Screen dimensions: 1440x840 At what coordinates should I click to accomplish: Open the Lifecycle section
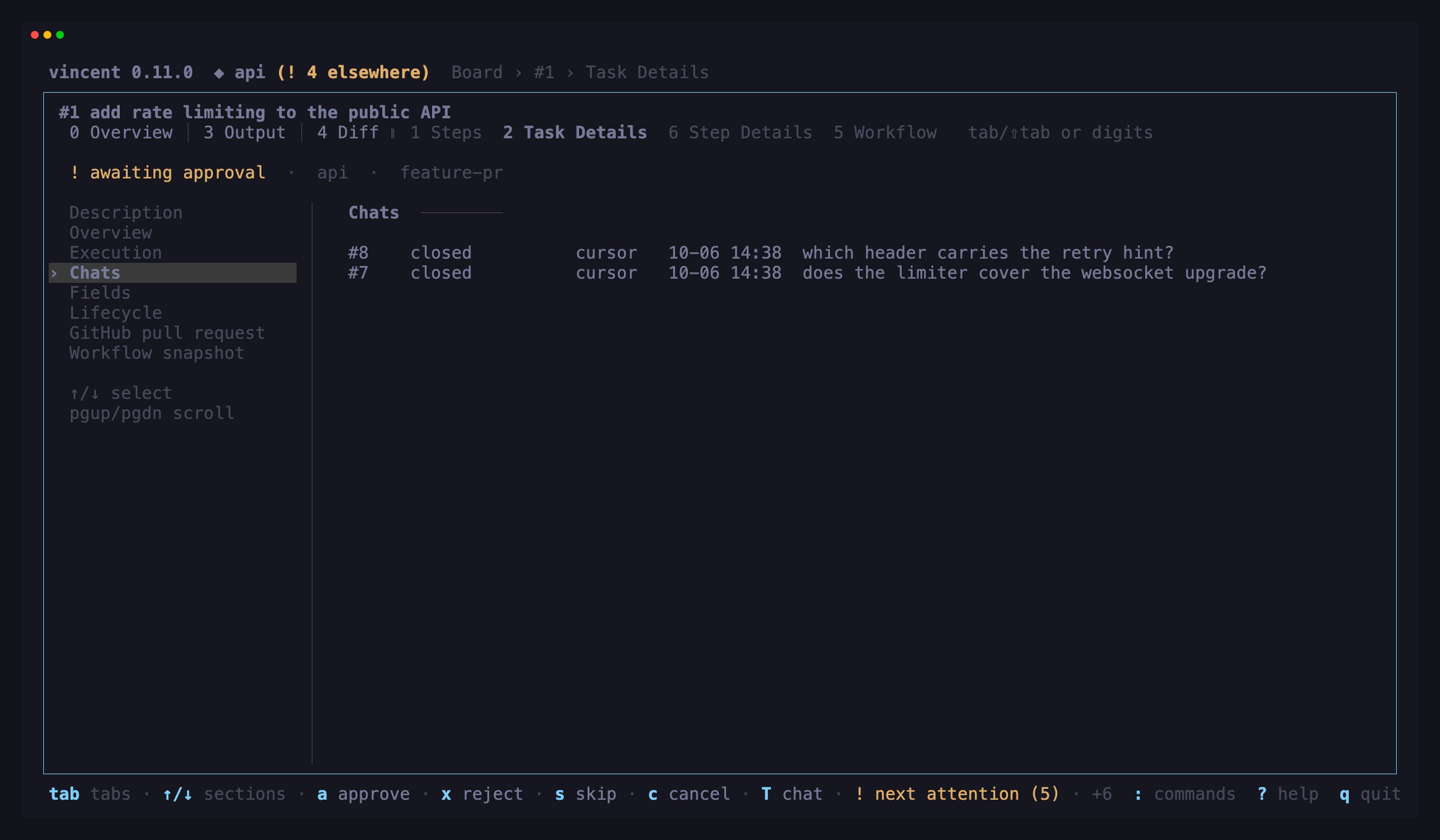pyautogui.click(x=116, y=313)
